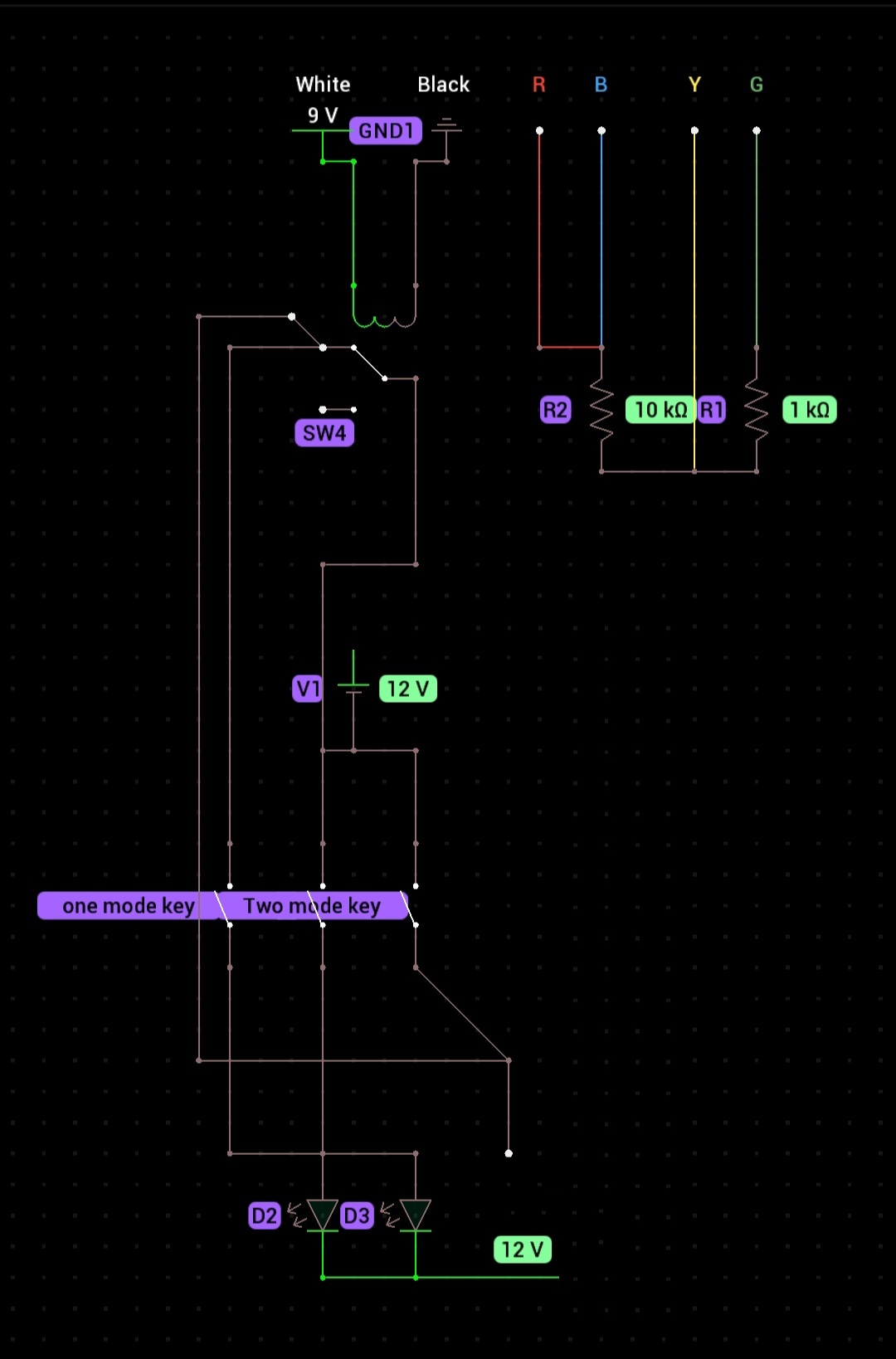Click the Black text annotation
896x1359 pixels.
tap(443, 85)
